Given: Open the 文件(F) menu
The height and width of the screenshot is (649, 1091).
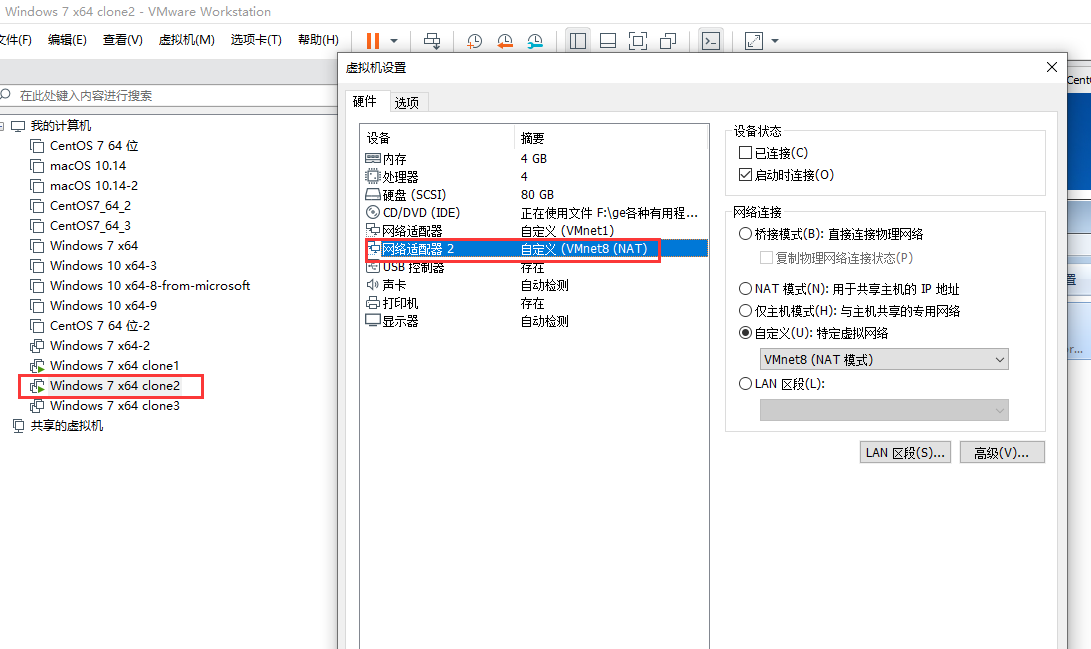Looking at the screenshot, I should click(15, 40).
